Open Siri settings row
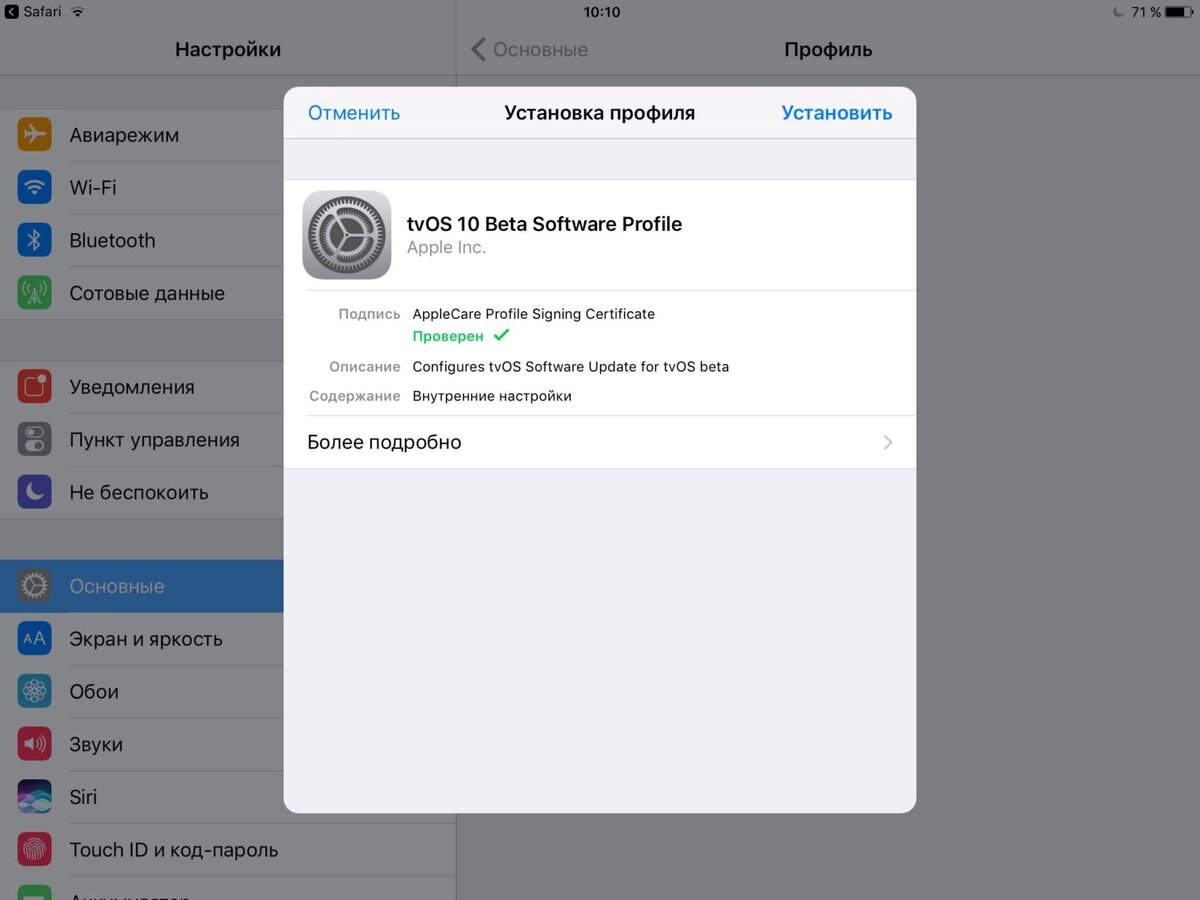Screen dimensions: 1200x900 coord(142,797)
